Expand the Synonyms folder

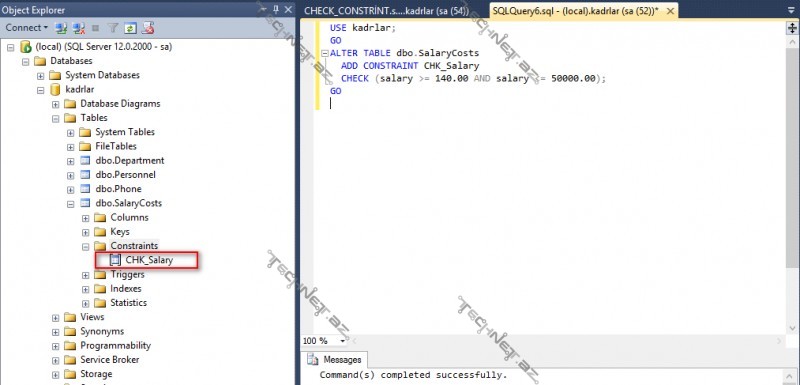[x=56, y=332]
